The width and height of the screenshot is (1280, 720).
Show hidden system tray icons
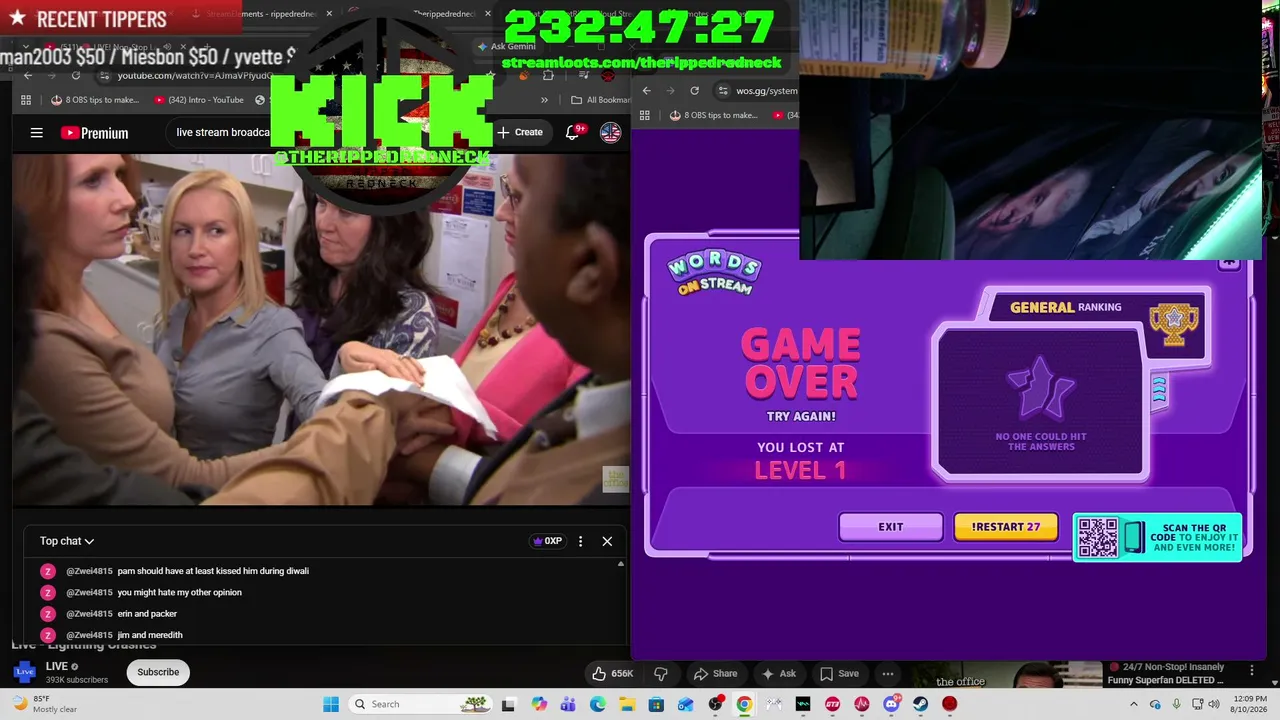tap(1133, 704)
